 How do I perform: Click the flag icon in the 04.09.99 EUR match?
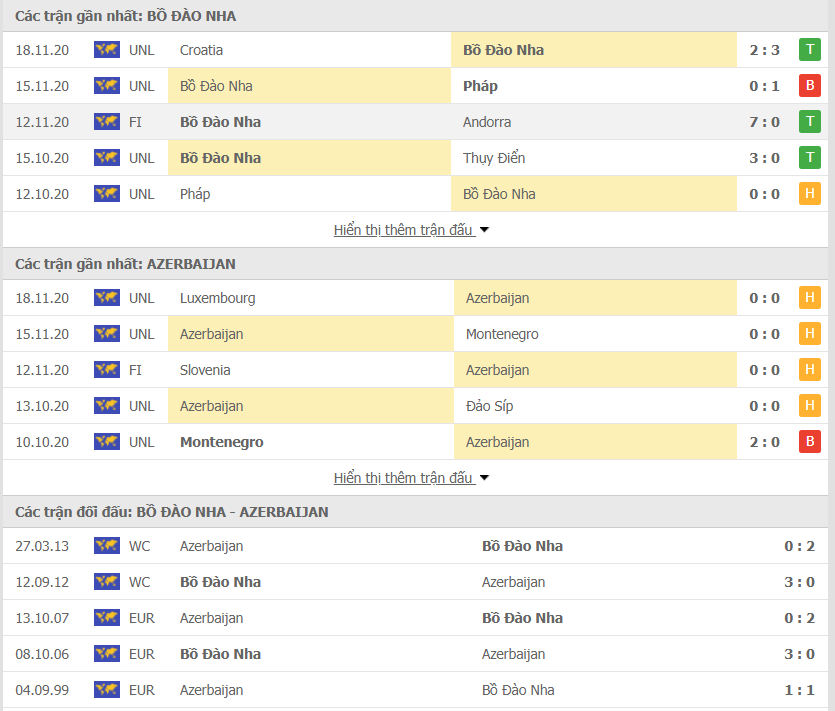coord(106,690)
